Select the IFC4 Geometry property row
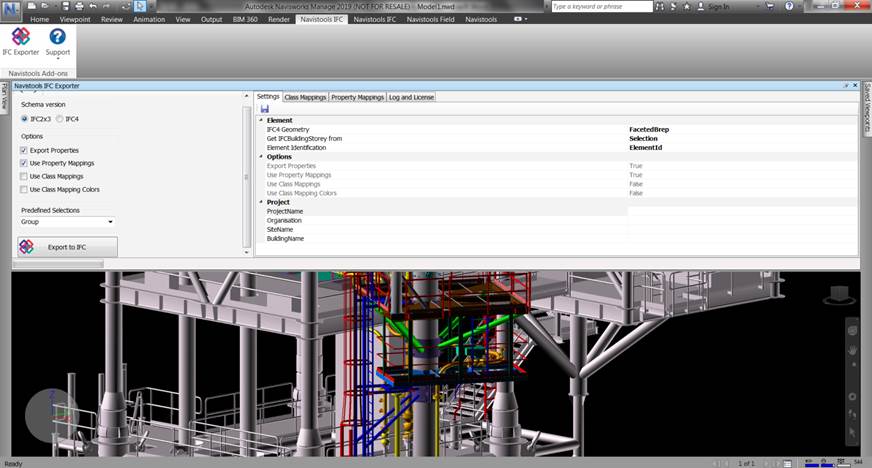872x468 pixels. click(557, 130)
